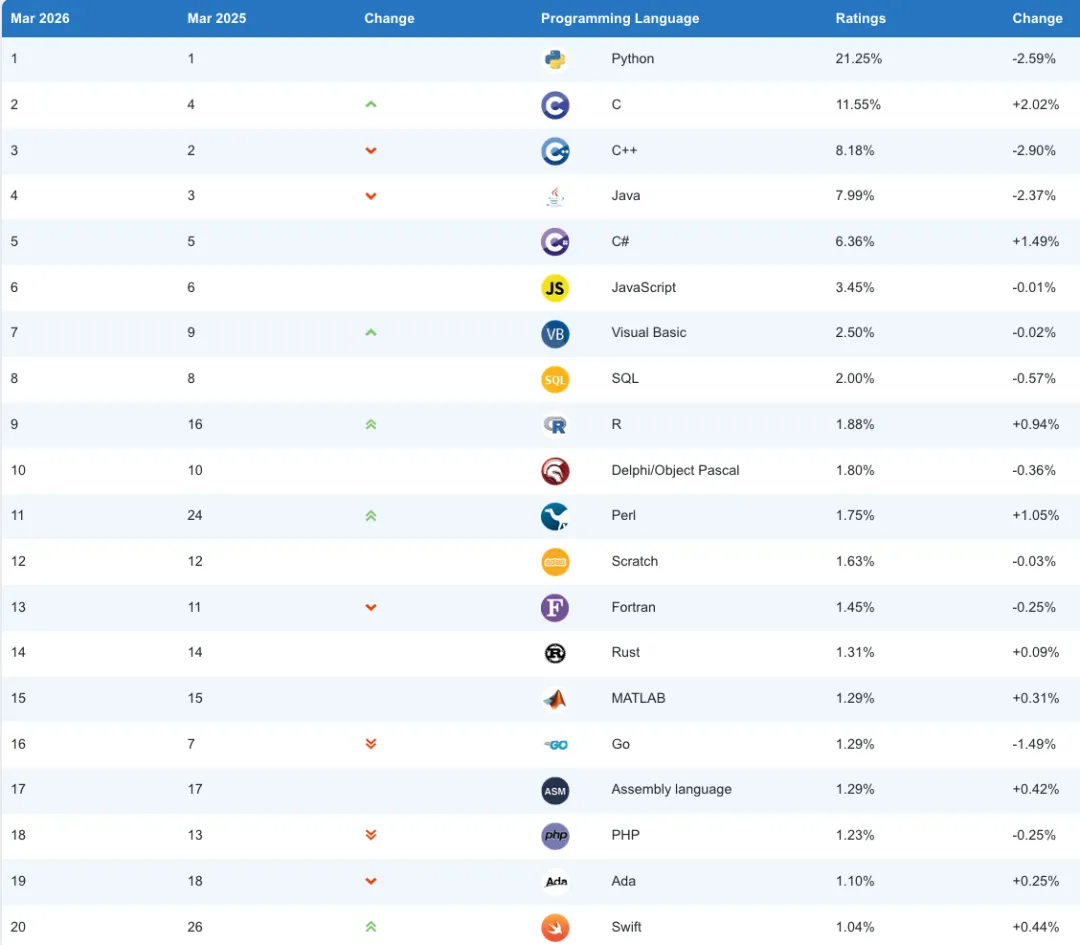Click the orange SQL icon
Viewport: 1080px width, 945px height.
click(555, 379)
